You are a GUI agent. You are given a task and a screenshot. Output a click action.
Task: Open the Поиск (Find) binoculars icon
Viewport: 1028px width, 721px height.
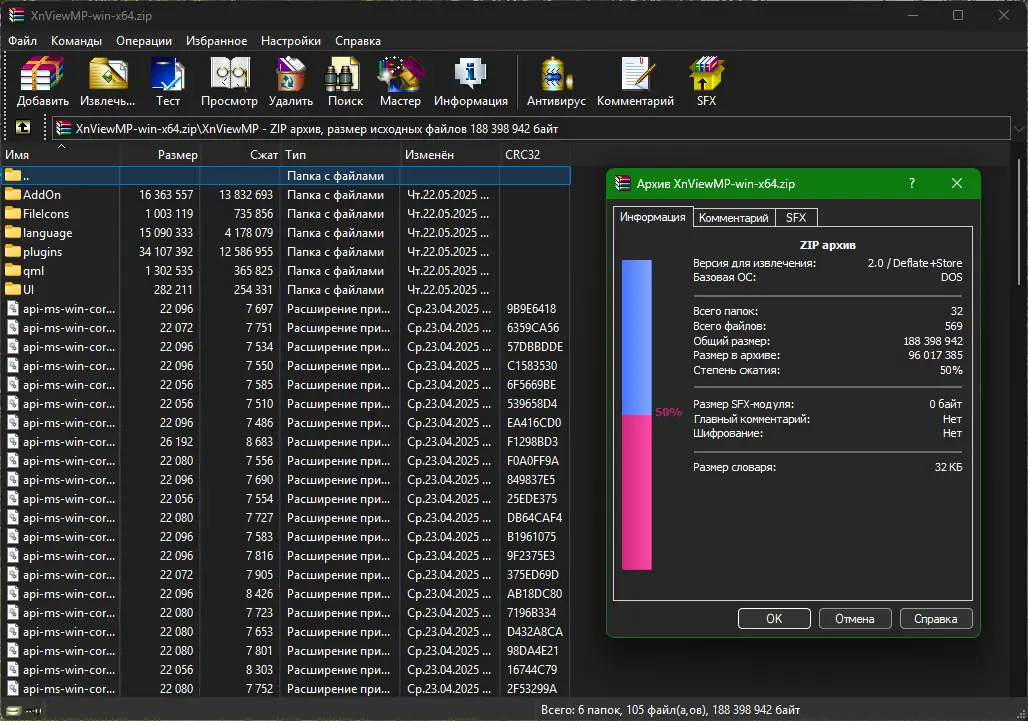pyautogui.click(x=345, y=81)
